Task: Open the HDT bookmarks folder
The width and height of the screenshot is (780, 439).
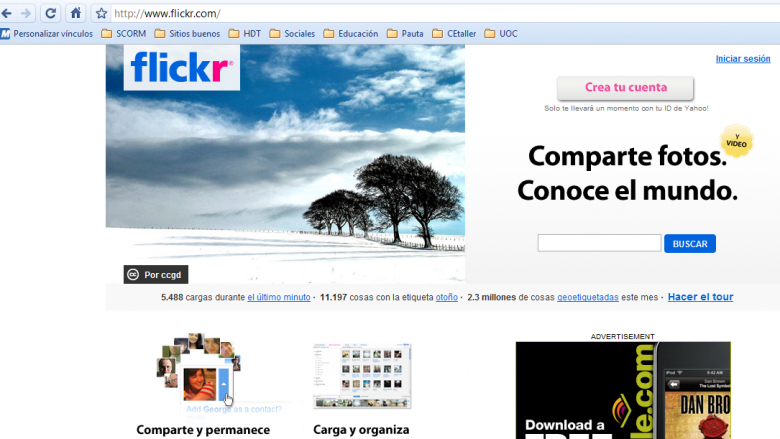Action: [x=245, y=34]
